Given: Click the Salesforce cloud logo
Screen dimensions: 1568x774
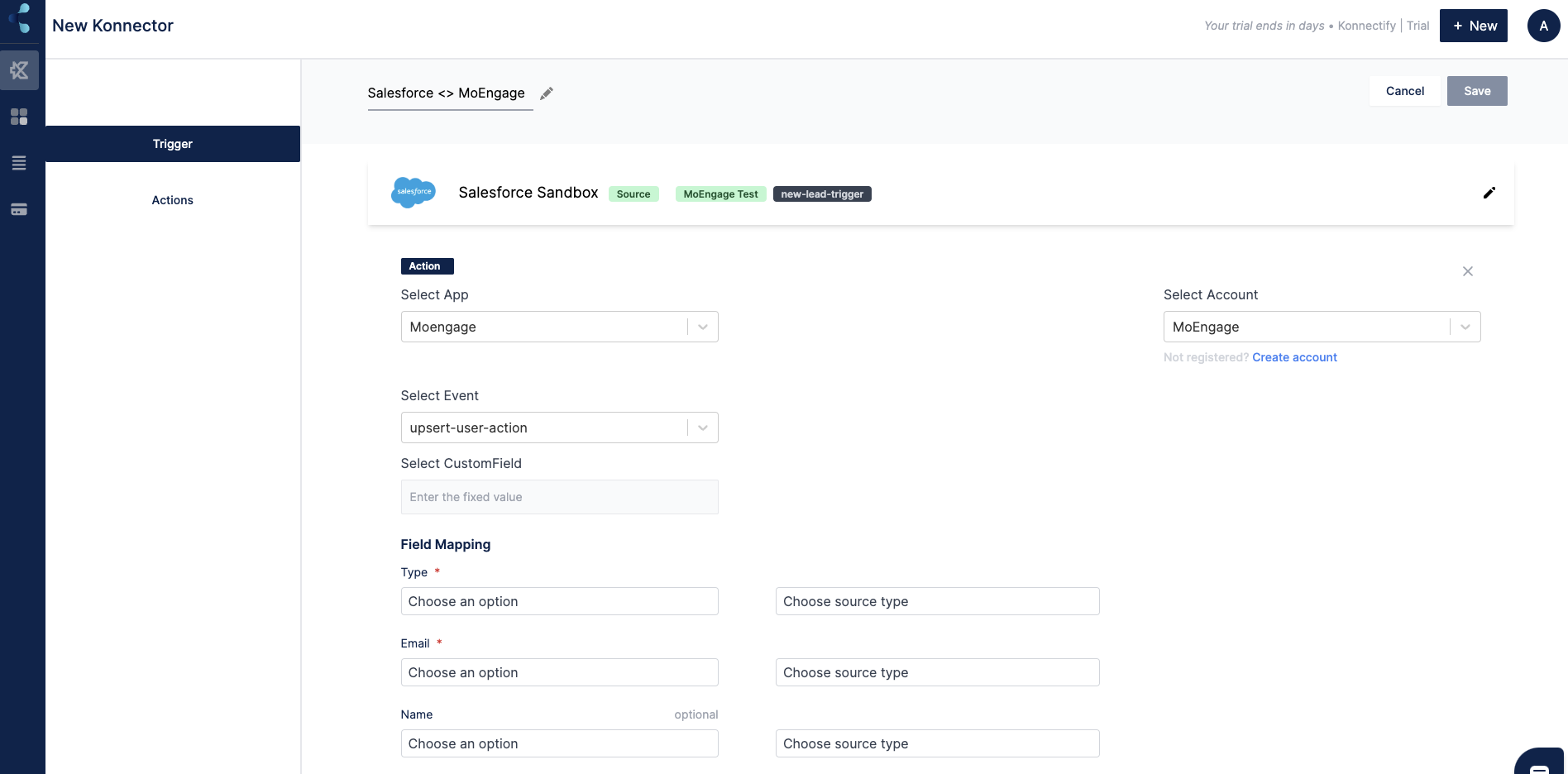Looking at the screenshot, I should click(x=414, y=192).
